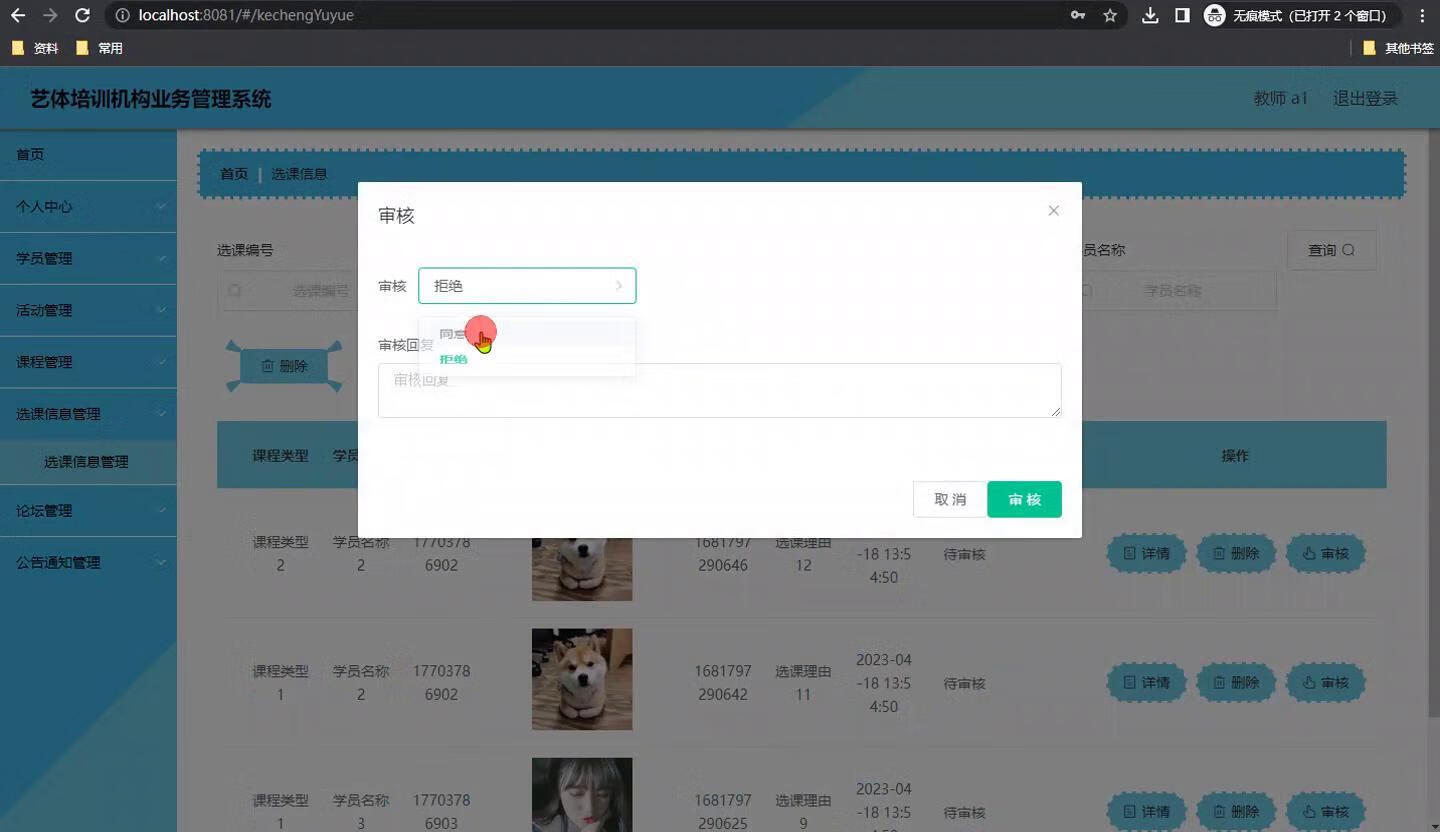Go back using the browser back arrow
The width and height of the screenshot is (1440, 832).
pyautogui.click(x=18, y=15)
